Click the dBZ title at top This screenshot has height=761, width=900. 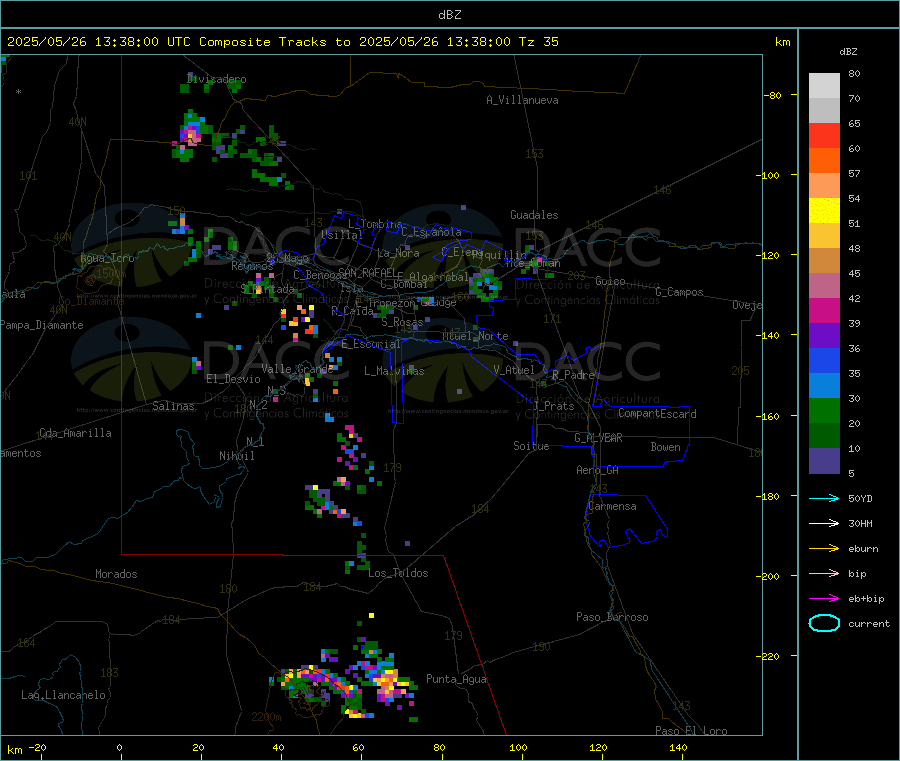pyautogui.click(x=449, y=15)
